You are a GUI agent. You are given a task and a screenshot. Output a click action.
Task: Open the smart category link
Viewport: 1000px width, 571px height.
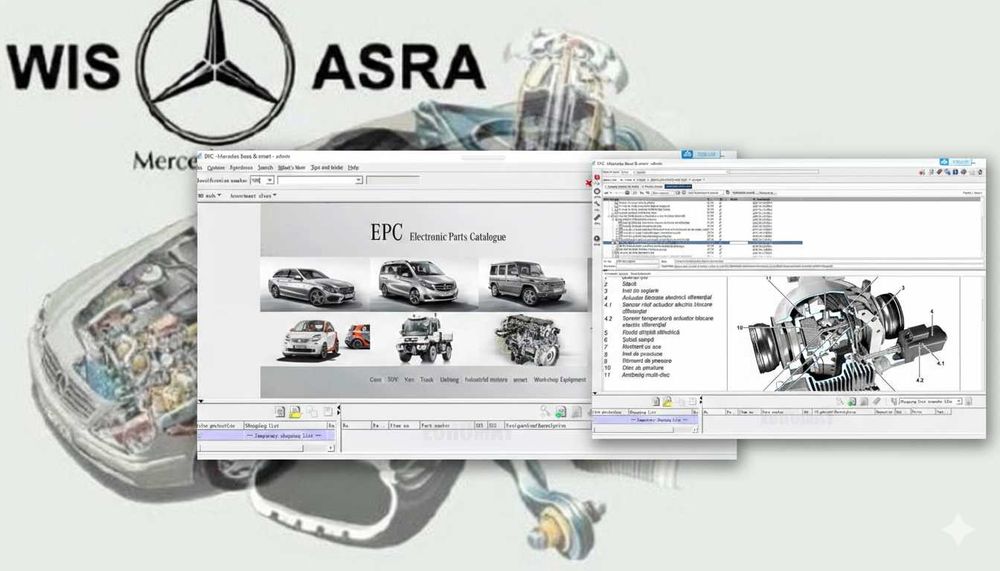point(520,380)
